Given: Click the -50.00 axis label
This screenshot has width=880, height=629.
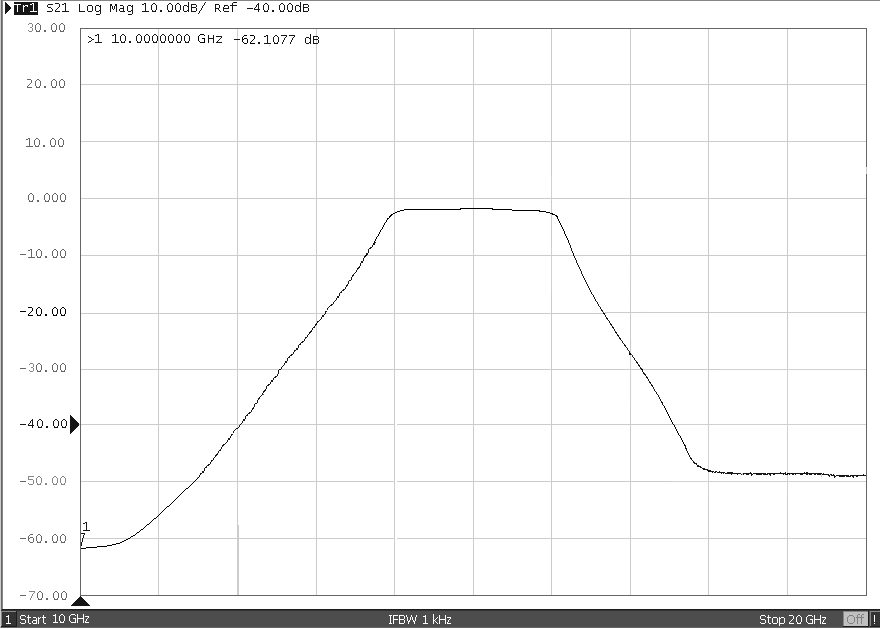Looking at the screenshot, I should 43,481.
